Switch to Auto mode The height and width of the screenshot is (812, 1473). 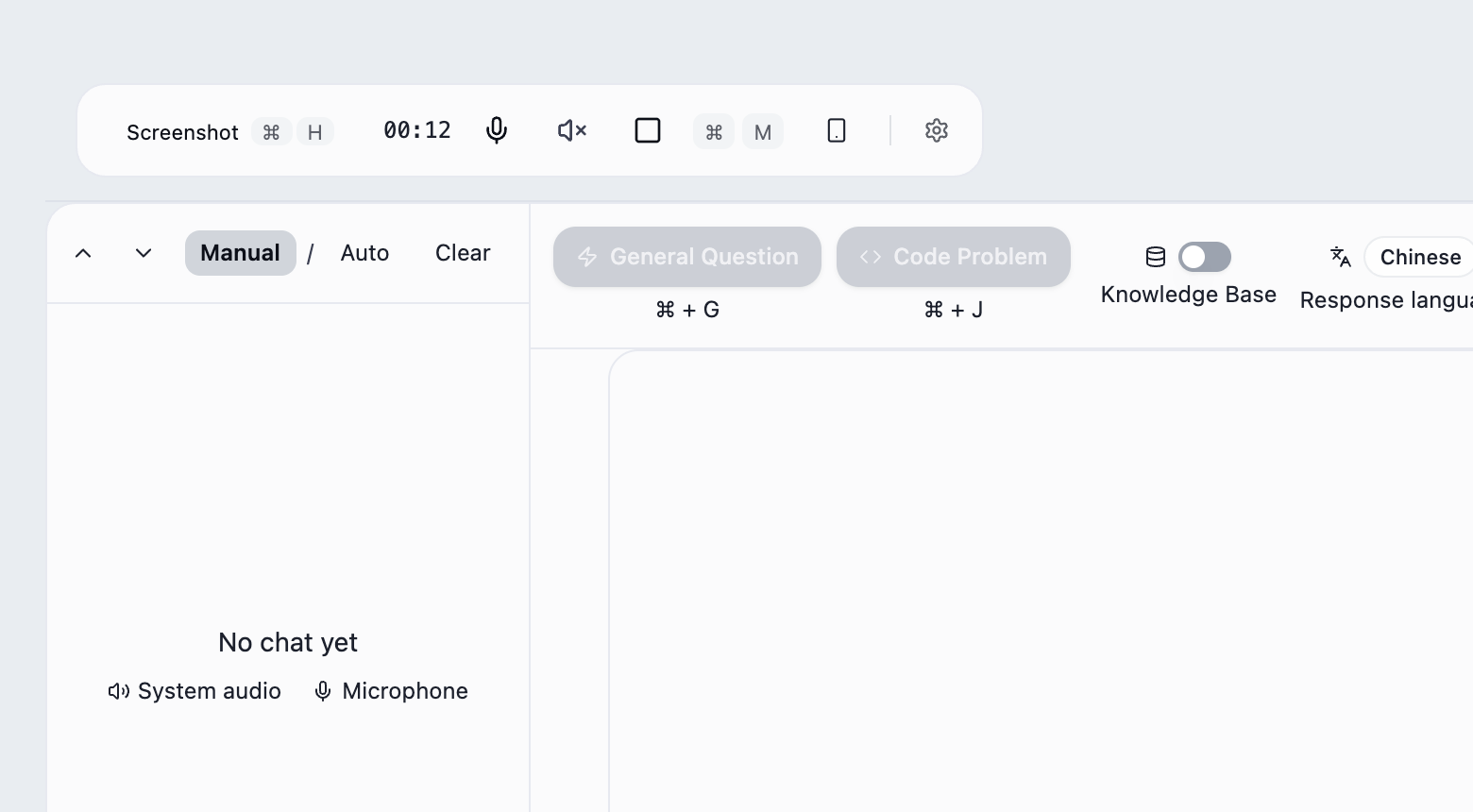pos(364,253)
